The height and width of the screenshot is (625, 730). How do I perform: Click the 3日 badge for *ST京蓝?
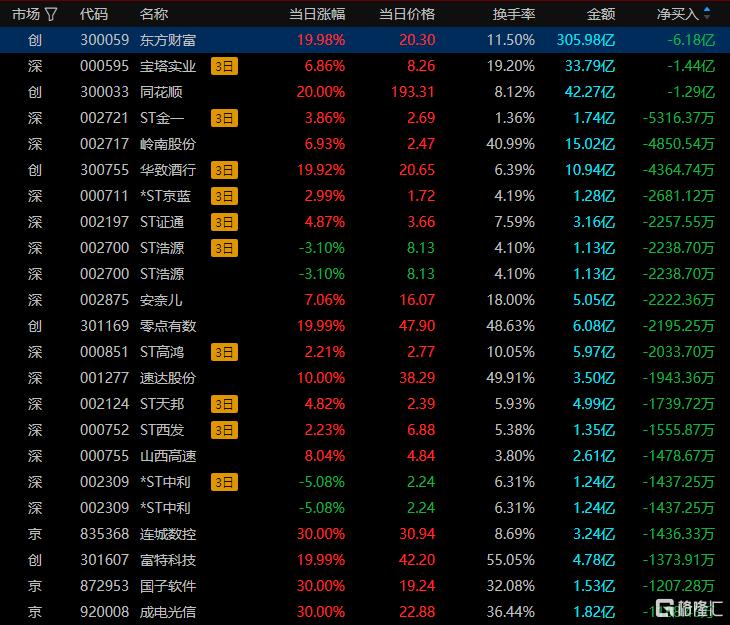pyautogui.click(x=224, y=196)
